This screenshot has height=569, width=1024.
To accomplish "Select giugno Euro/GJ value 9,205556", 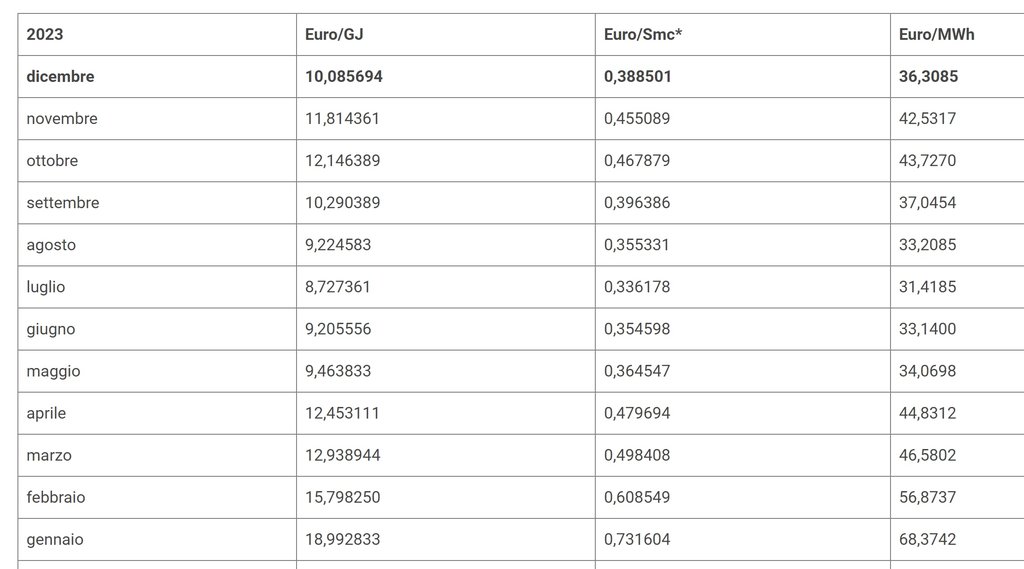I will click(342, 329).
